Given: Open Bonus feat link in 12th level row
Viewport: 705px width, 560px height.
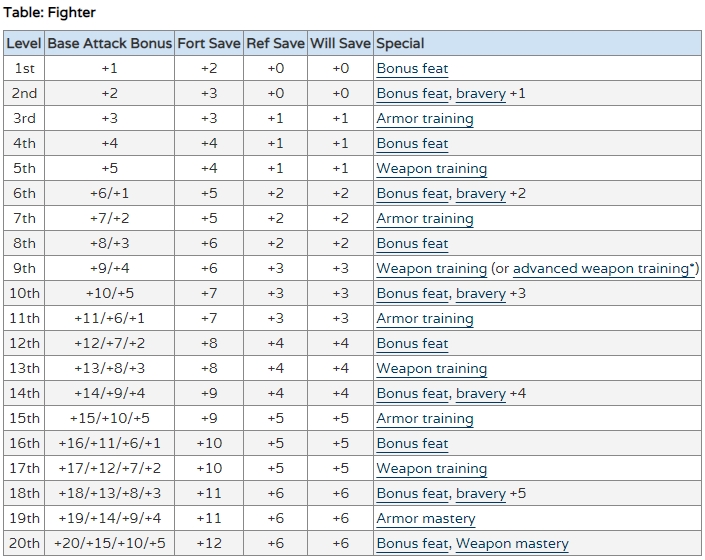Looking at the screenshot, I should 412,344.
